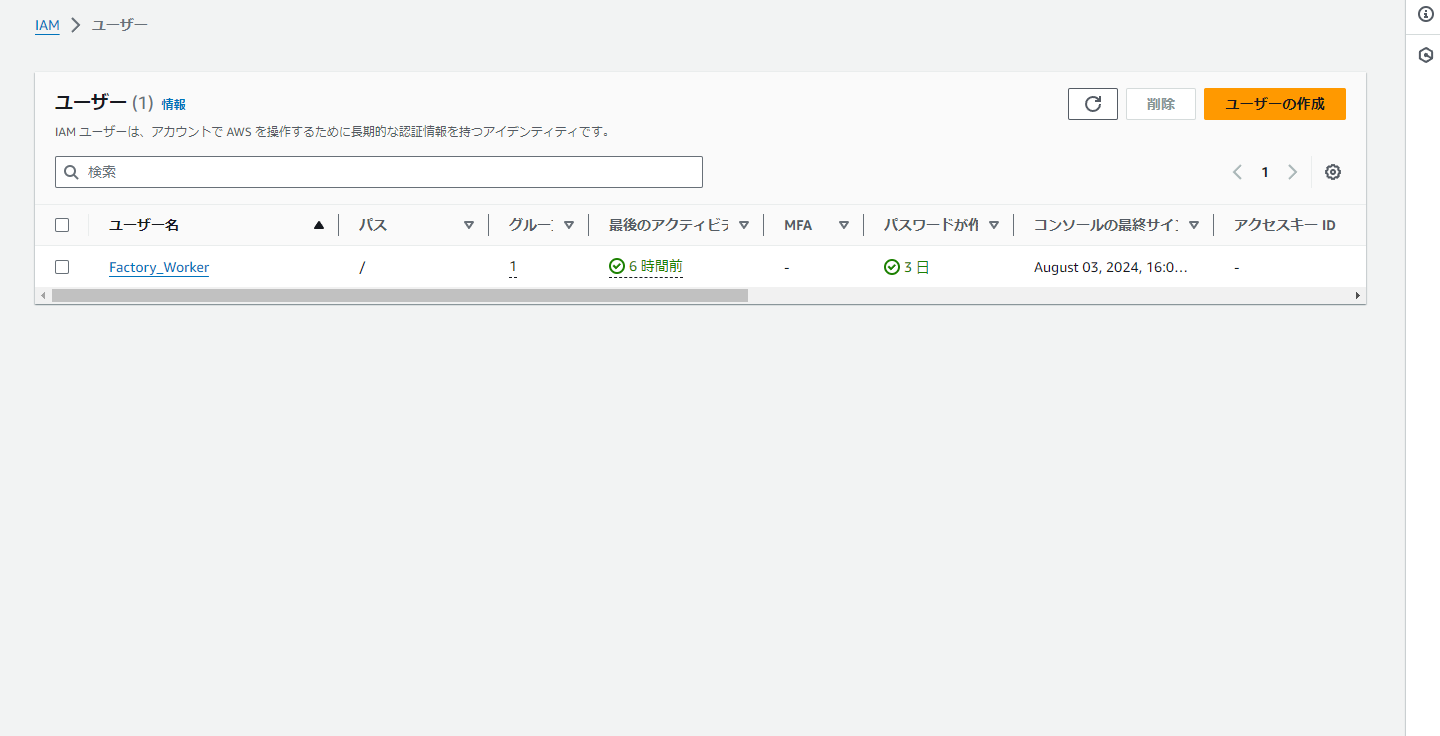This screenshot has height=736, width=1440.
Task: Click the horizontal table scrollbar thumb
Action: (400, 296)
